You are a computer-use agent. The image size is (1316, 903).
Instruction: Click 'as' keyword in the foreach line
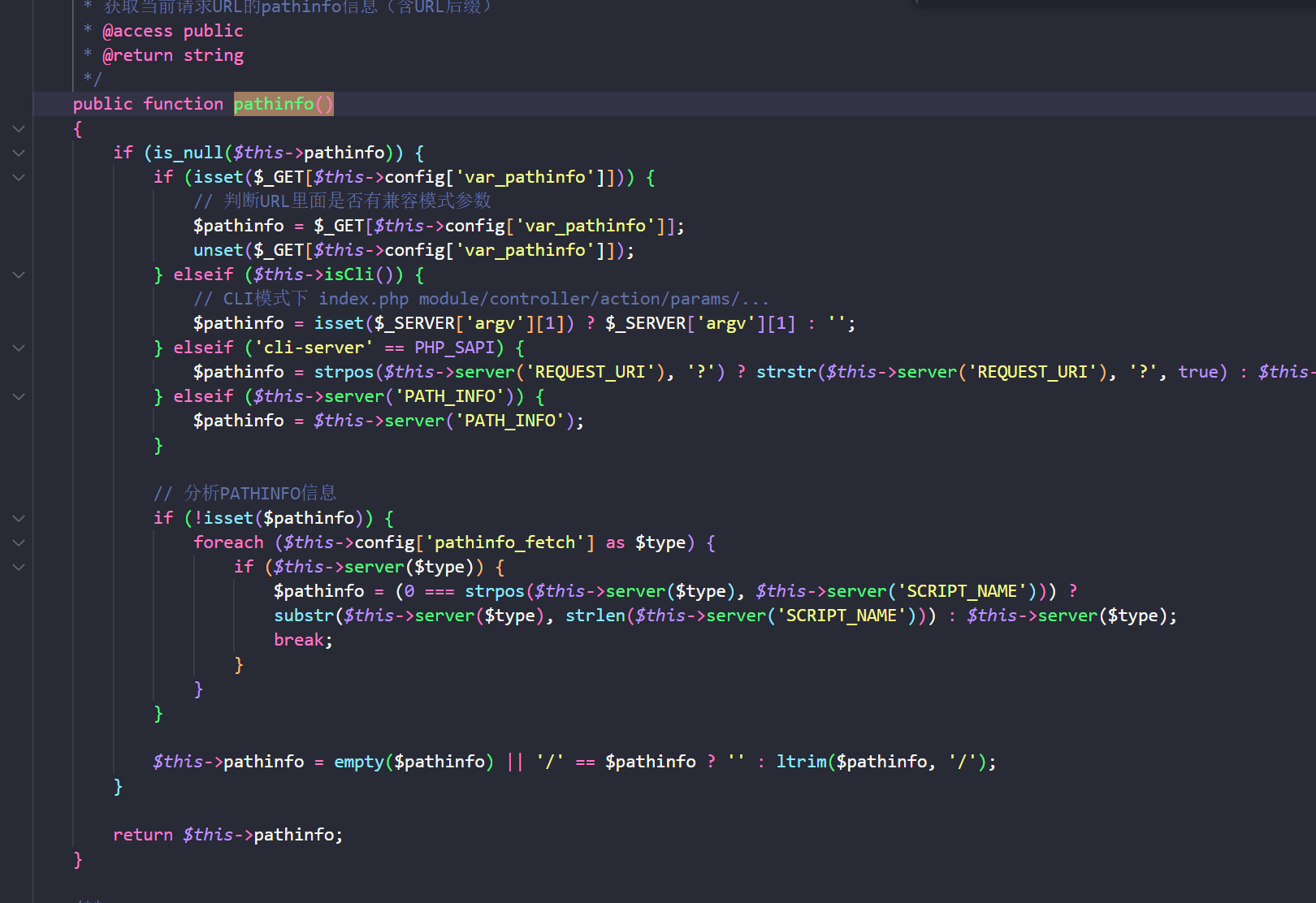(615, 542)
